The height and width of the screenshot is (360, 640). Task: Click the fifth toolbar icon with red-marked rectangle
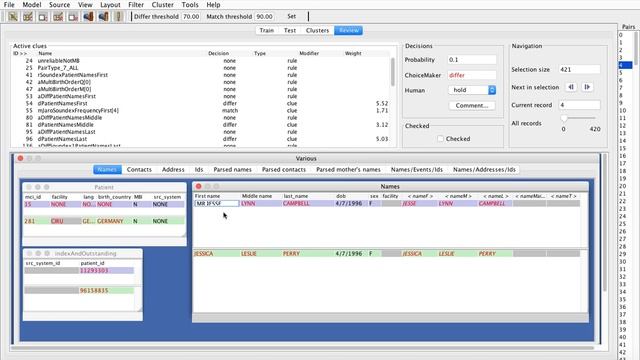pyautogui.click(x=73, y=17)
